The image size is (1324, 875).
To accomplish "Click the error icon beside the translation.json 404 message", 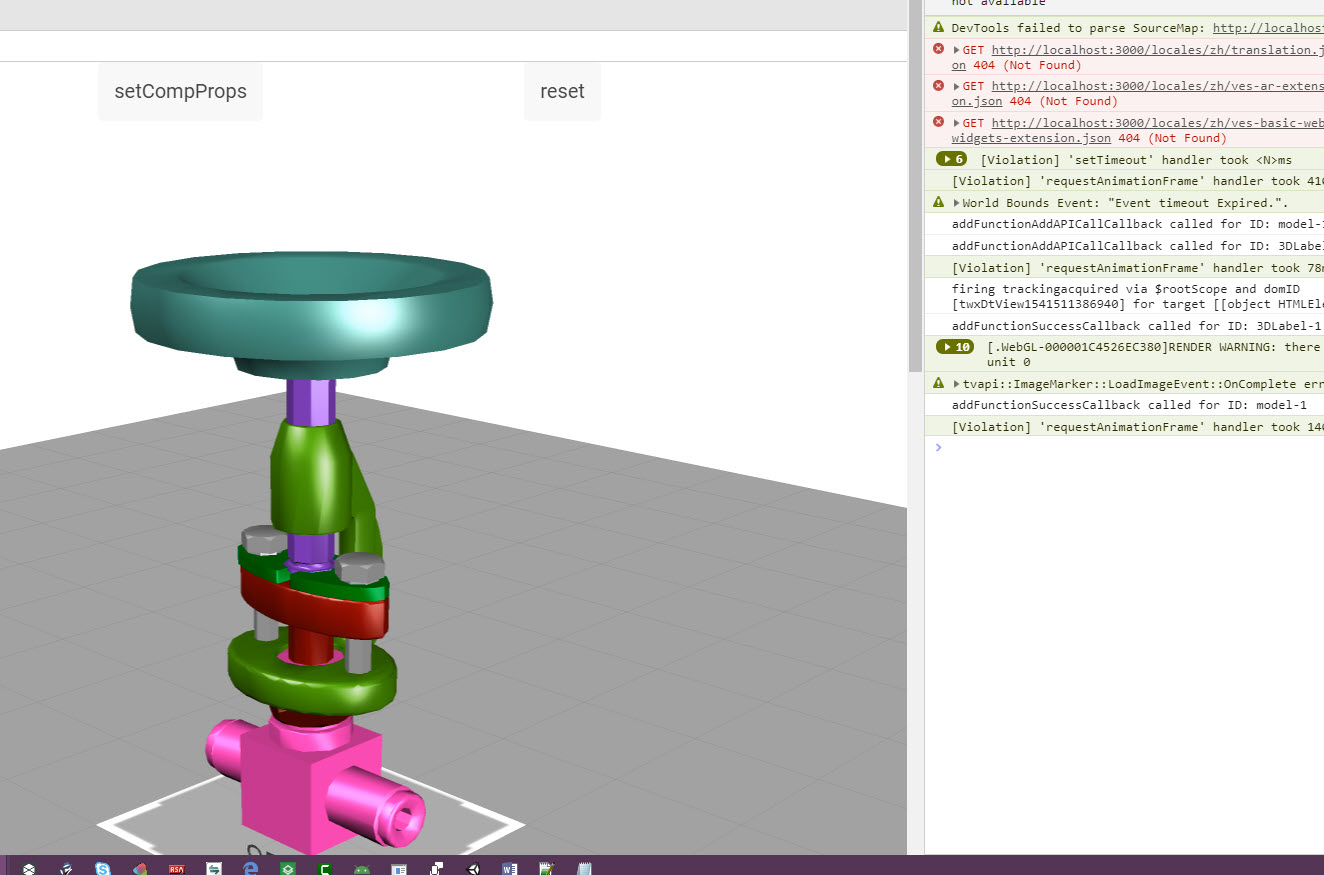I will 937,49.
